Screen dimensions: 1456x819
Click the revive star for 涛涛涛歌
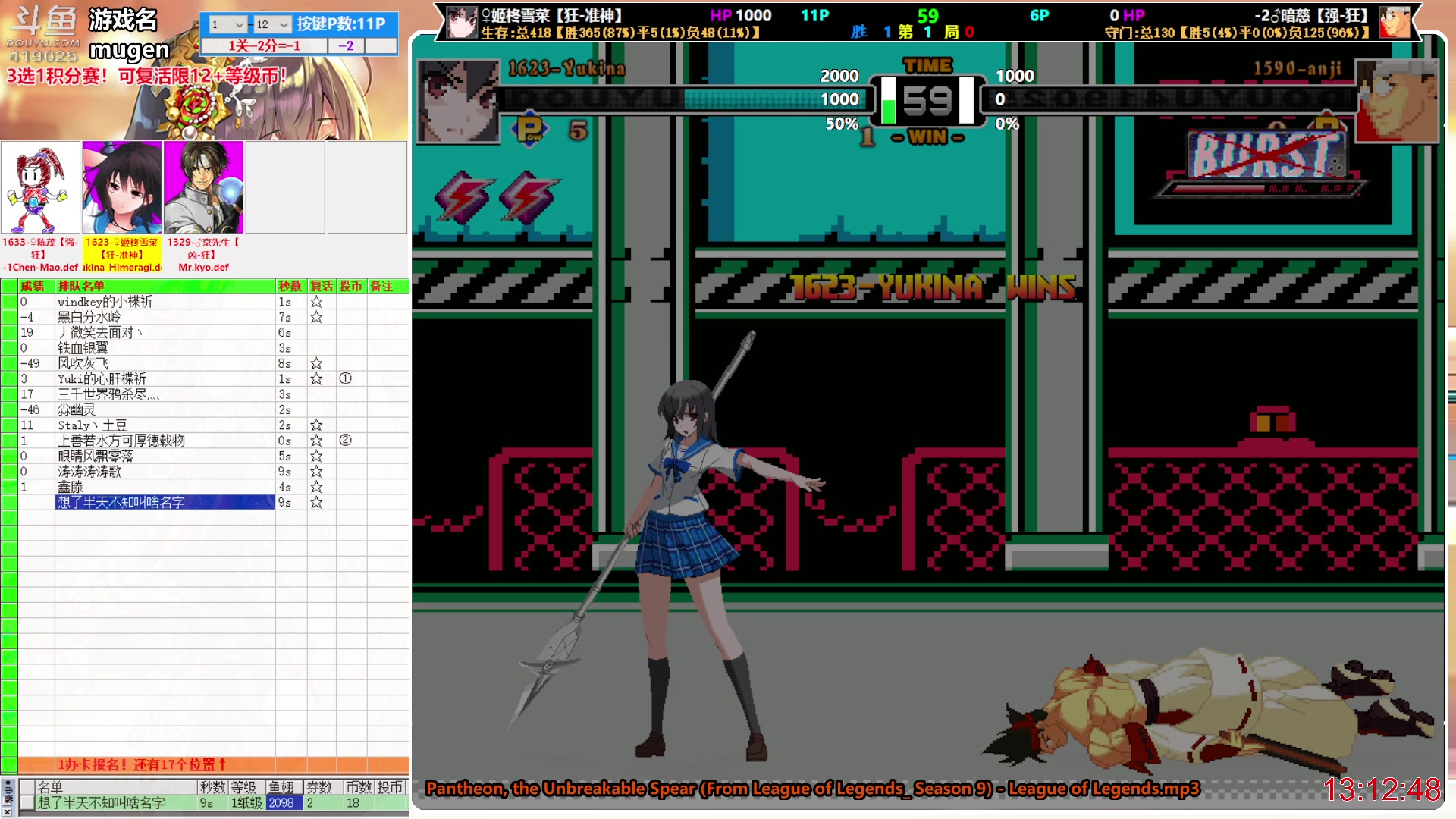(316, 472)
